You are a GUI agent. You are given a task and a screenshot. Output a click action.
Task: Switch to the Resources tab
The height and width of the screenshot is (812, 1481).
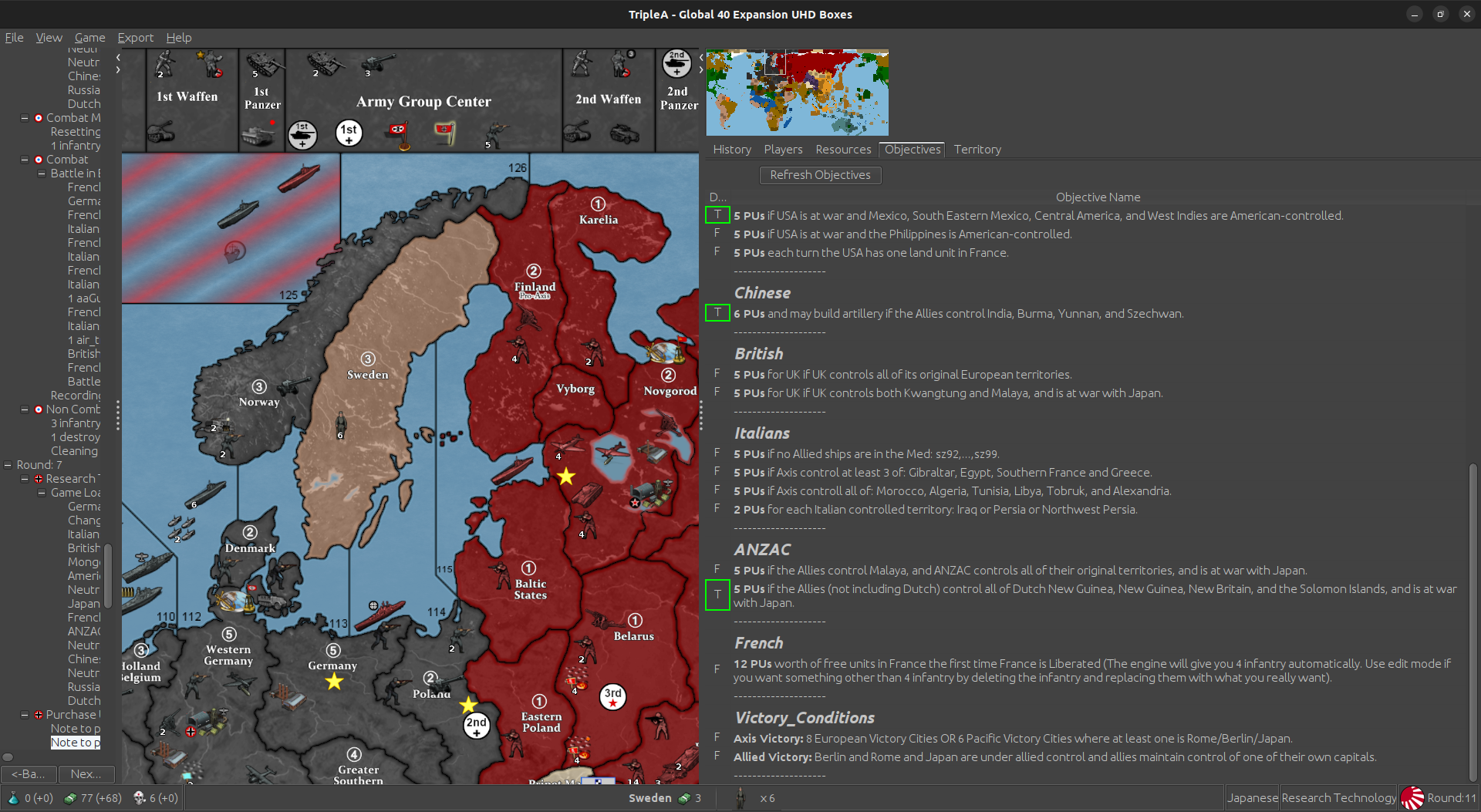(x=843, y=150)
